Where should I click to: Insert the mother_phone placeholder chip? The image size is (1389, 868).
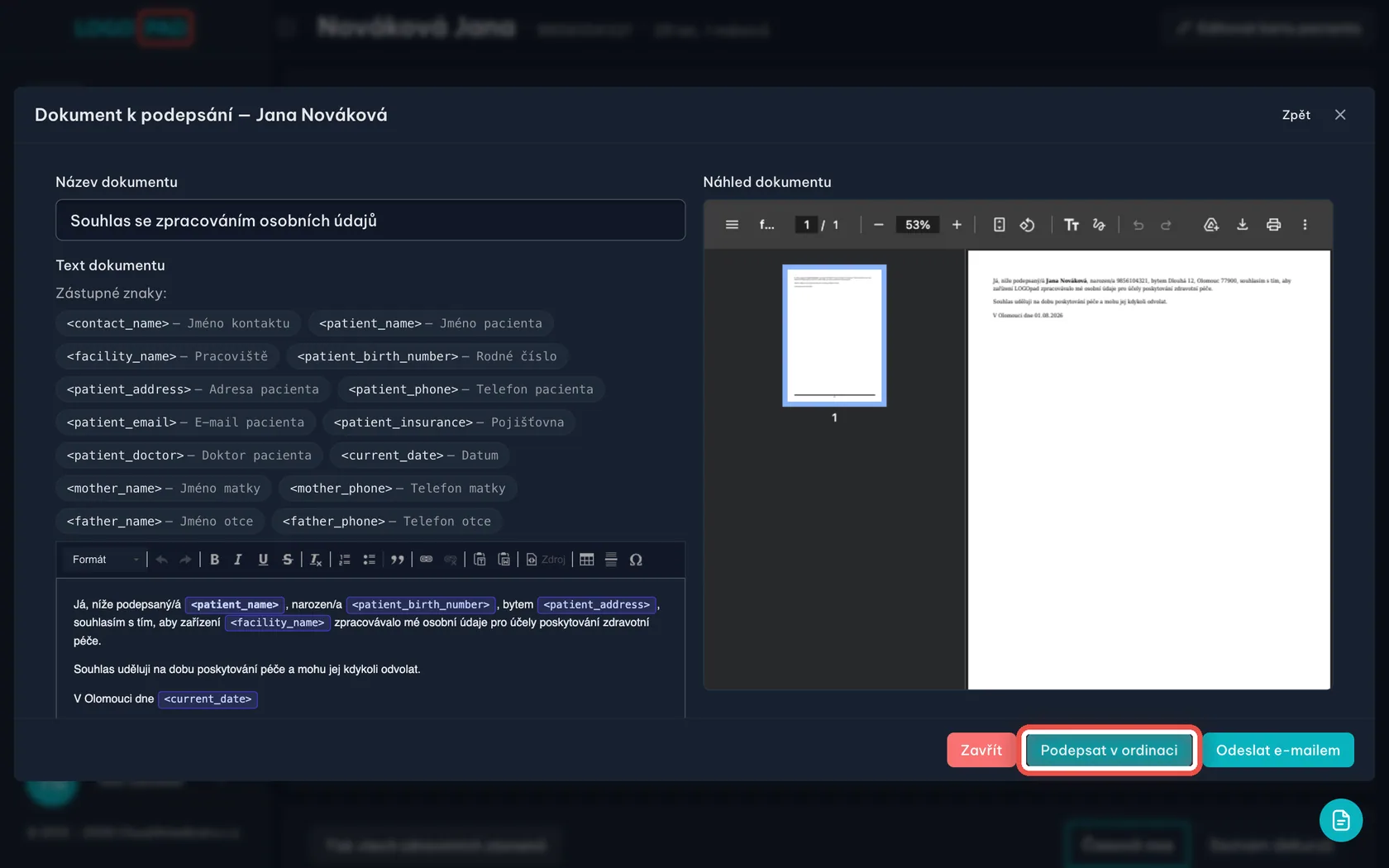pos(398,489)
